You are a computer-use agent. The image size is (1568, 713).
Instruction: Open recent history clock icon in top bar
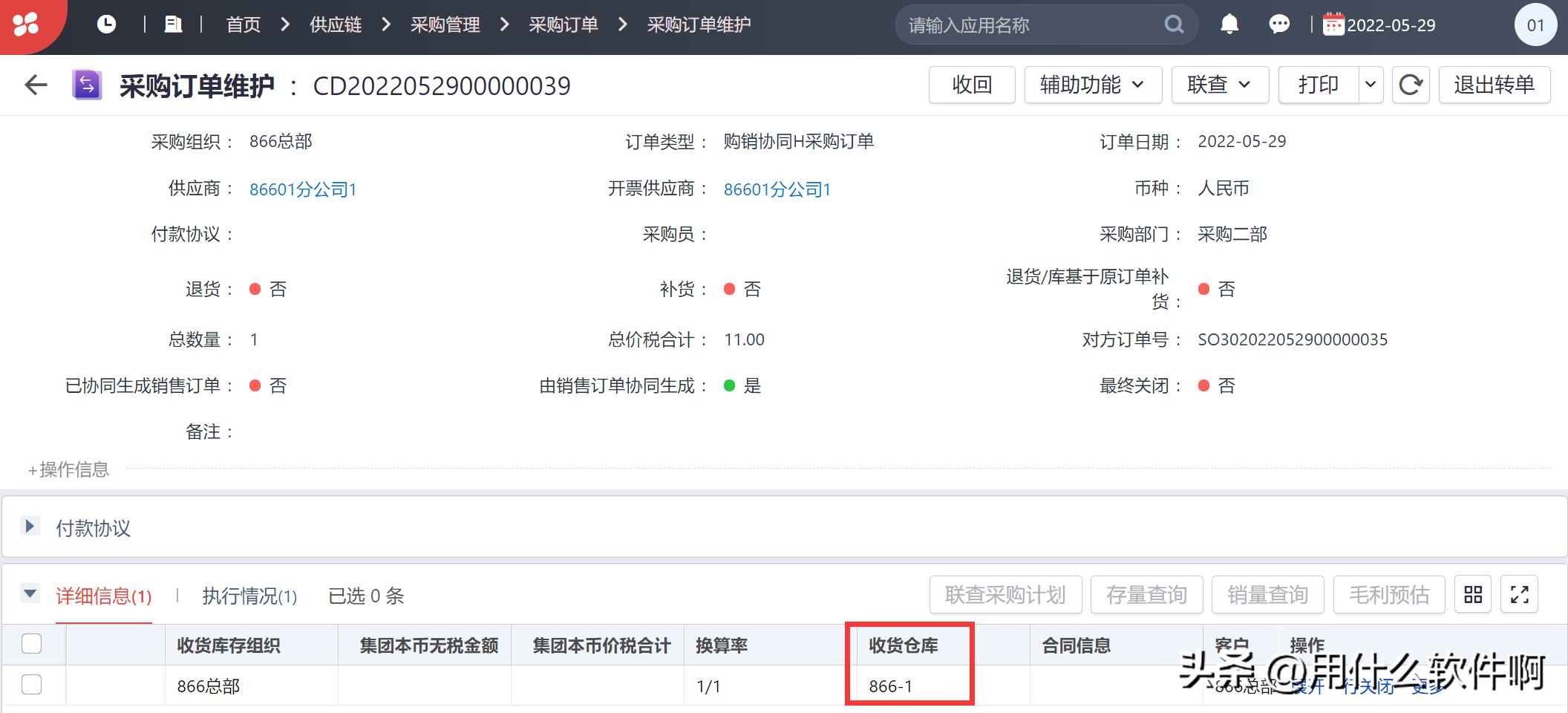pos(106,24)
